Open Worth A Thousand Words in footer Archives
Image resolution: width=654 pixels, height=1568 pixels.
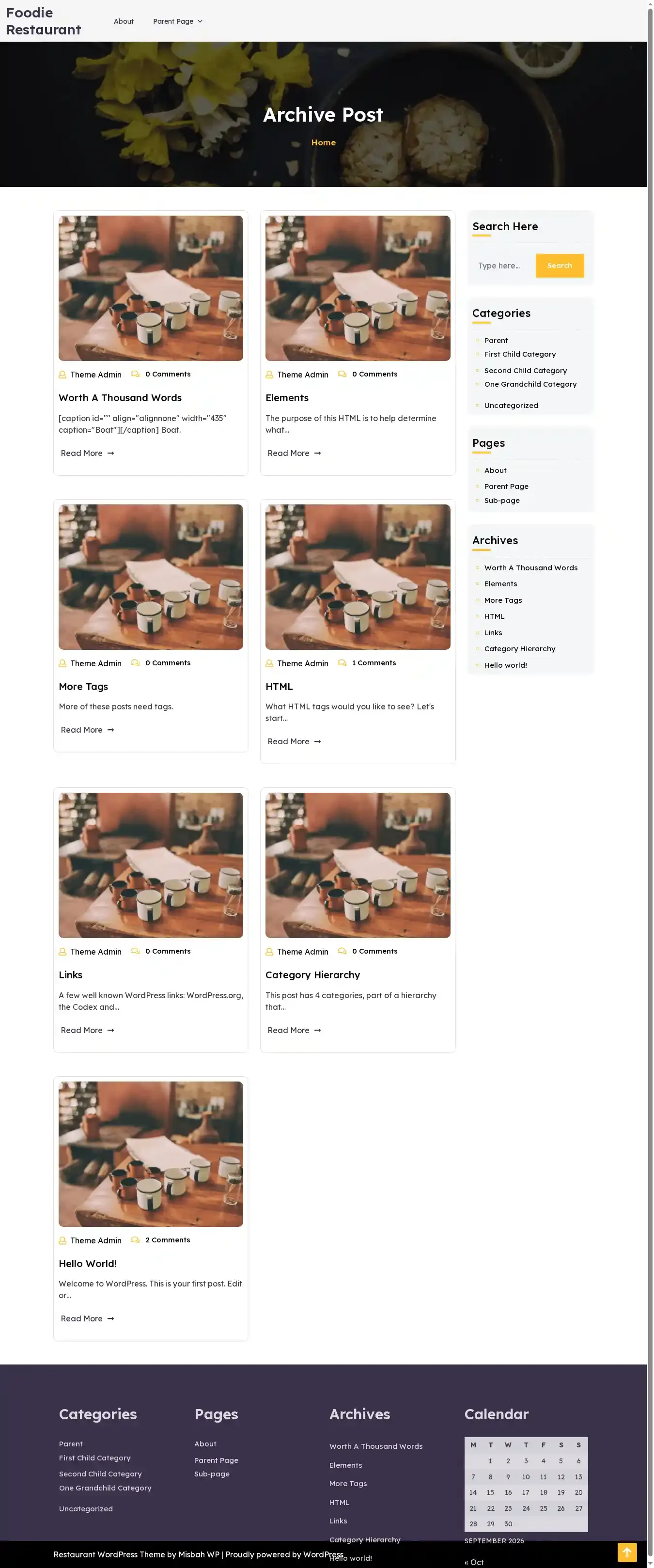click(375, 1446)
